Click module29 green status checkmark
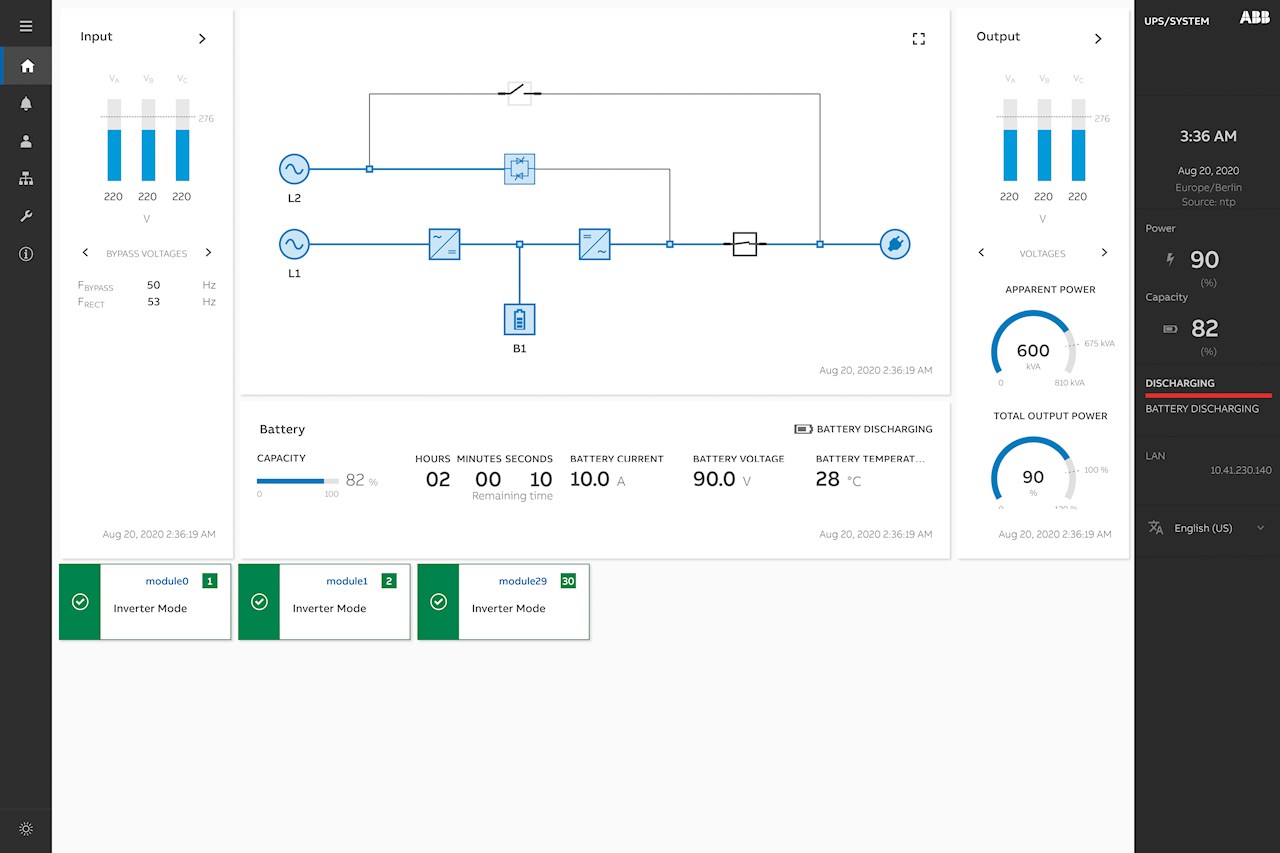Image resolution: width=1280 pixels, height=853 pixels. pos(437,602)
